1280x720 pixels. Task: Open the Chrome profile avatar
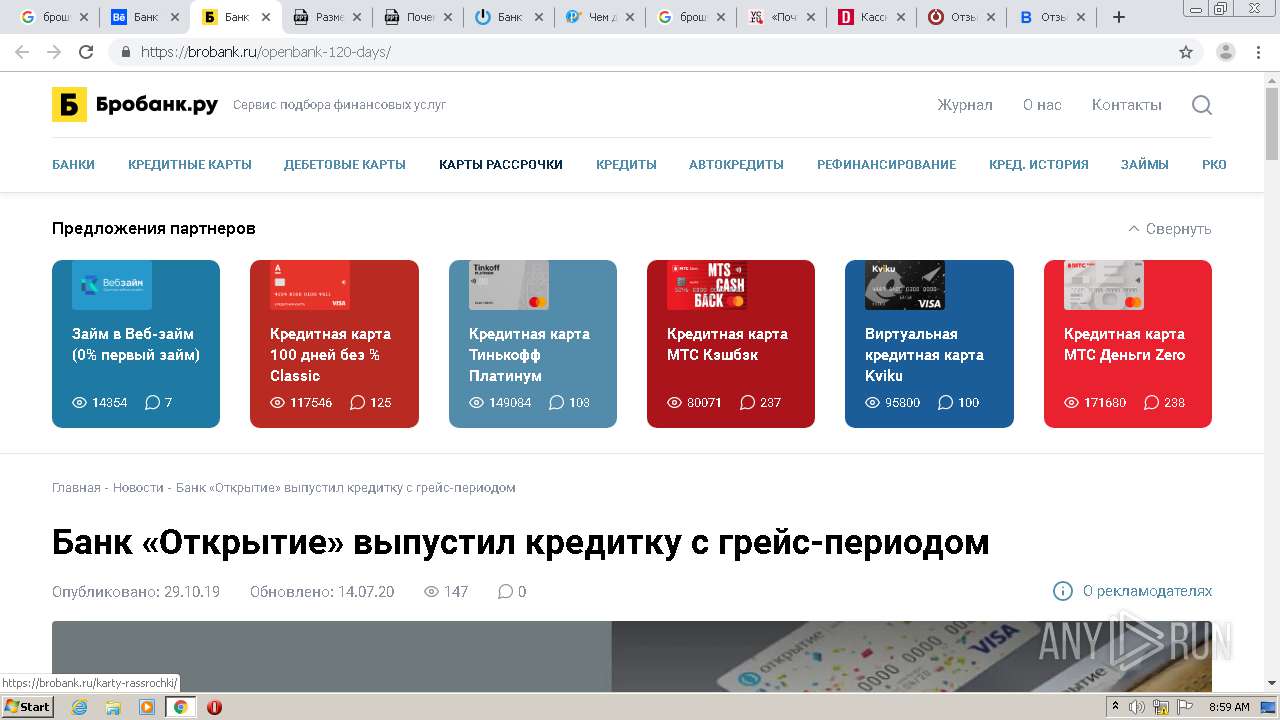point(1226,52)
